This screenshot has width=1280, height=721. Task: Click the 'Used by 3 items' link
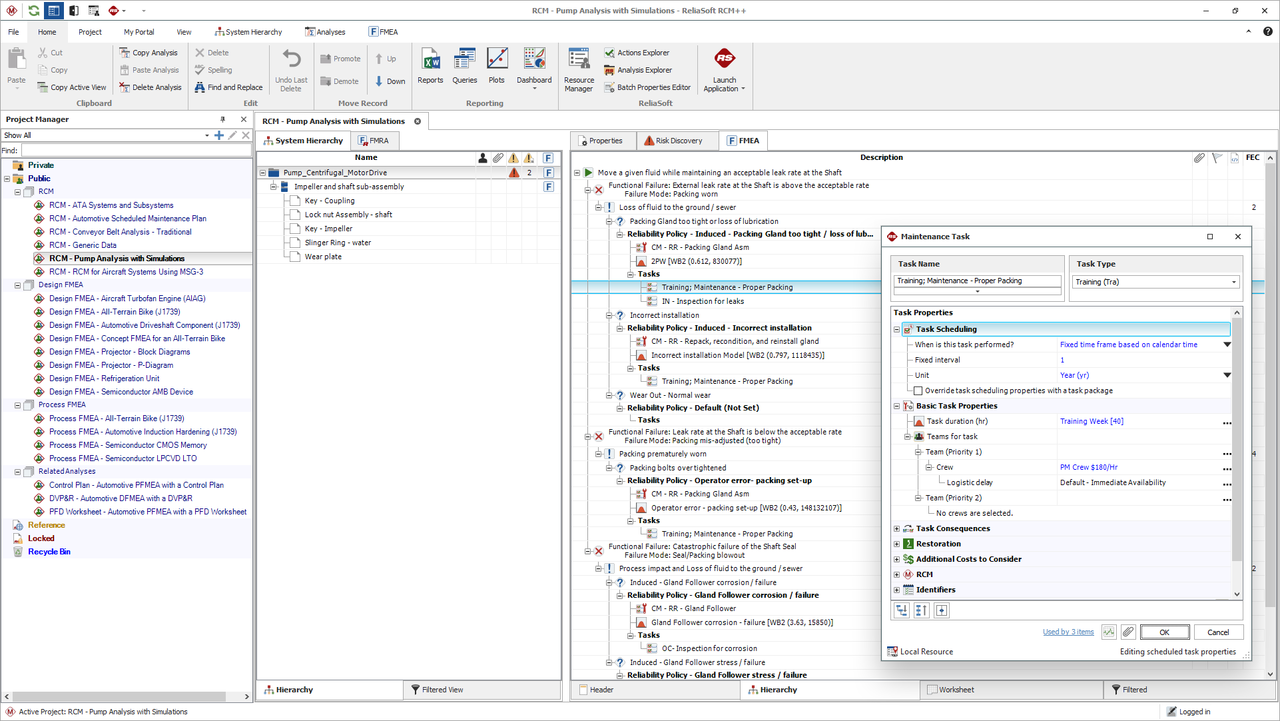click(1068, 632)
